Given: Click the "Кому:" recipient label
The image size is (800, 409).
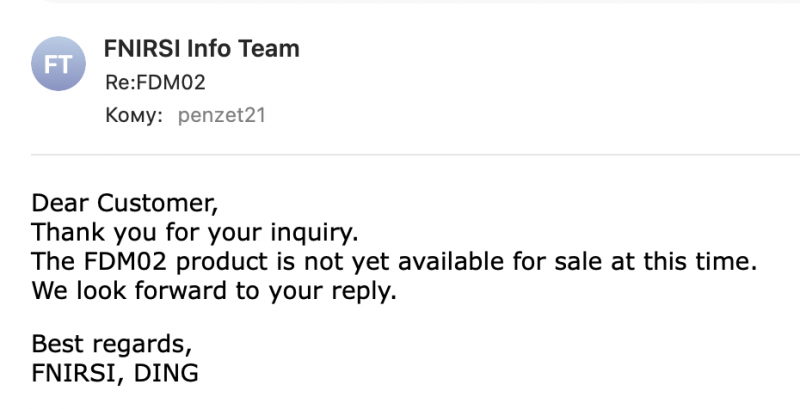Looking at the screenshot, I should point(133,116).
